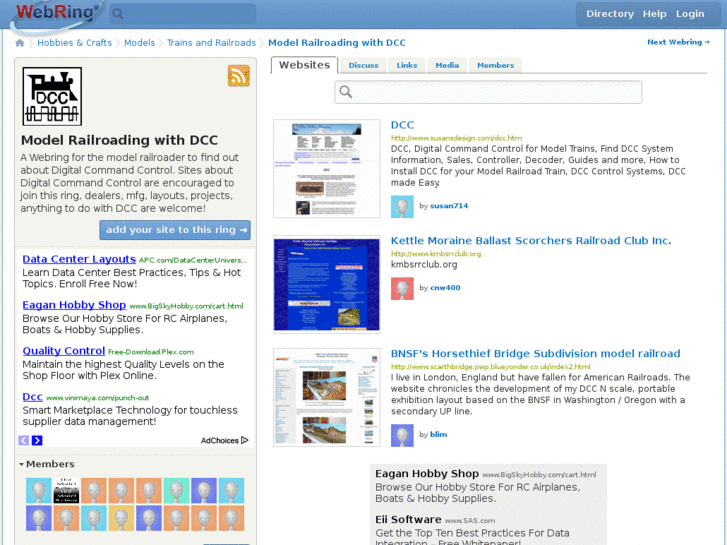Screen dimensions: 727x545
Task: Go to next ads arrow icon
Action: [x=37, y=440]
